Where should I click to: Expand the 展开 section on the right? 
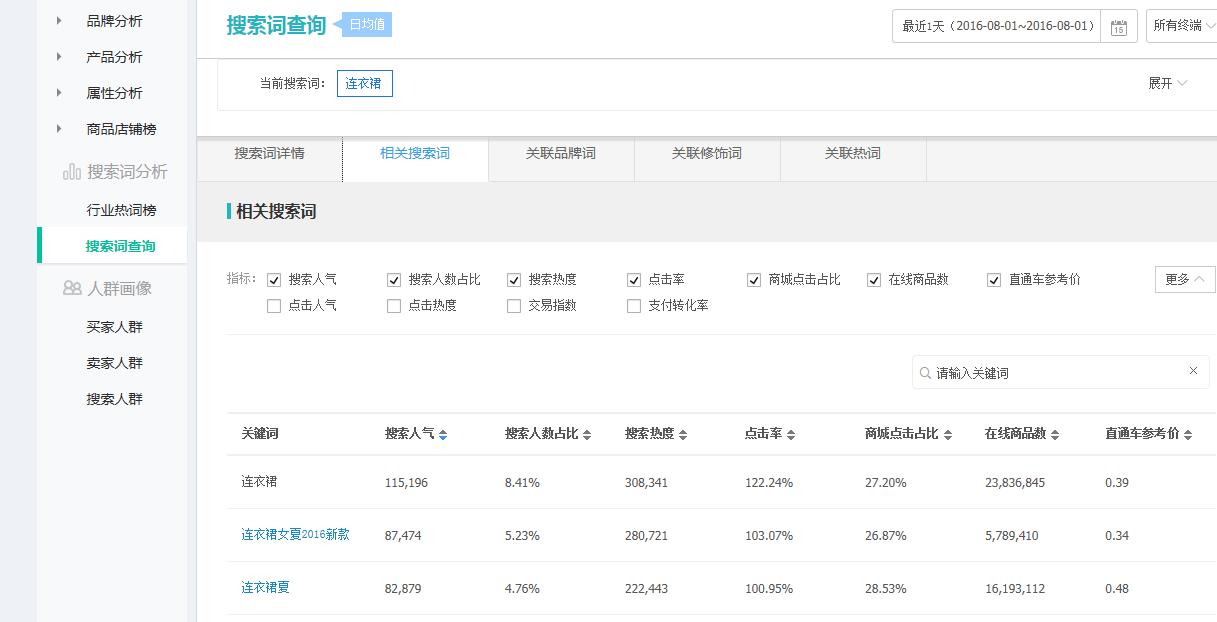(1167, 84)
